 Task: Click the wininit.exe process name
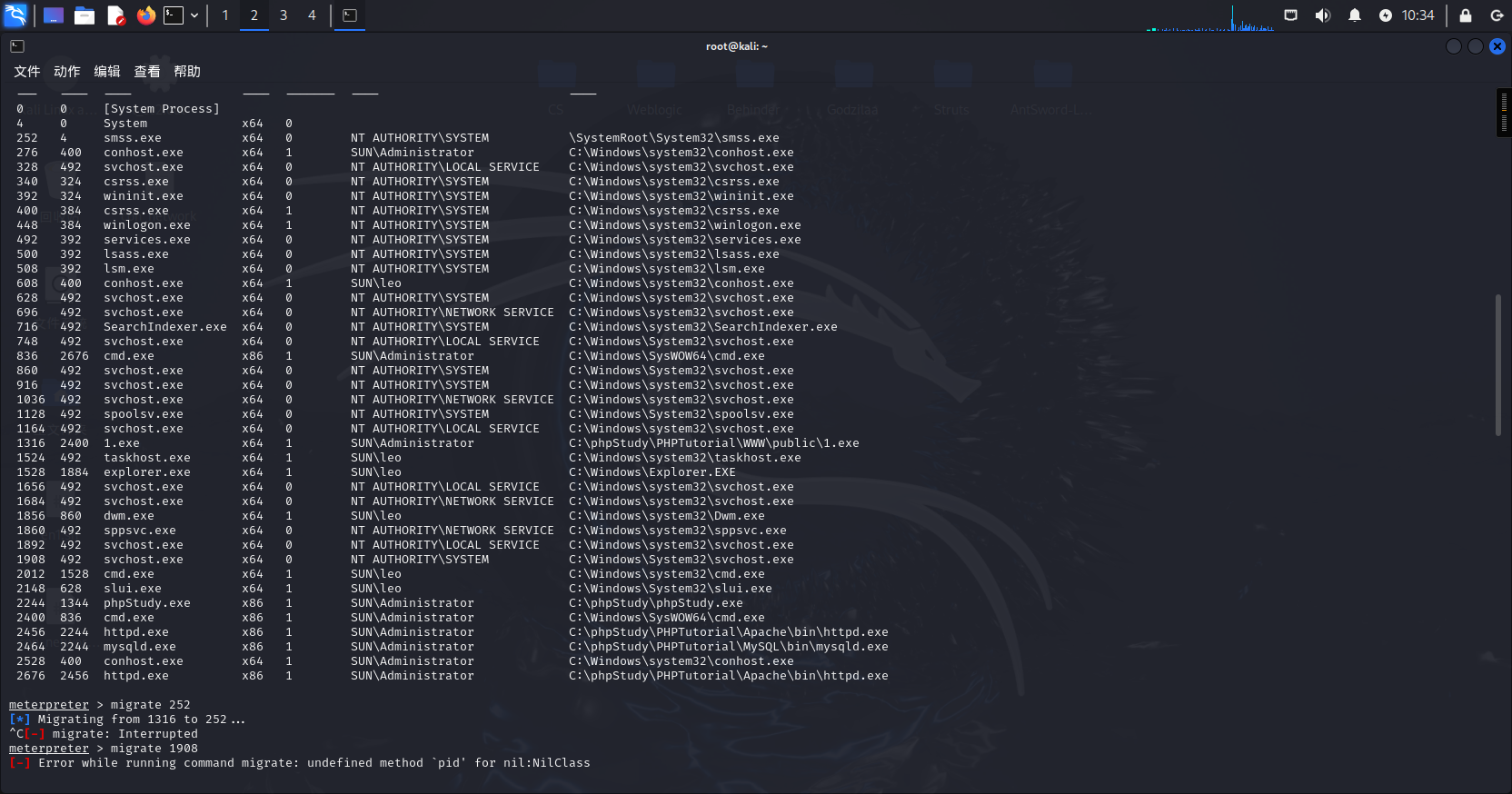[144, 196]
